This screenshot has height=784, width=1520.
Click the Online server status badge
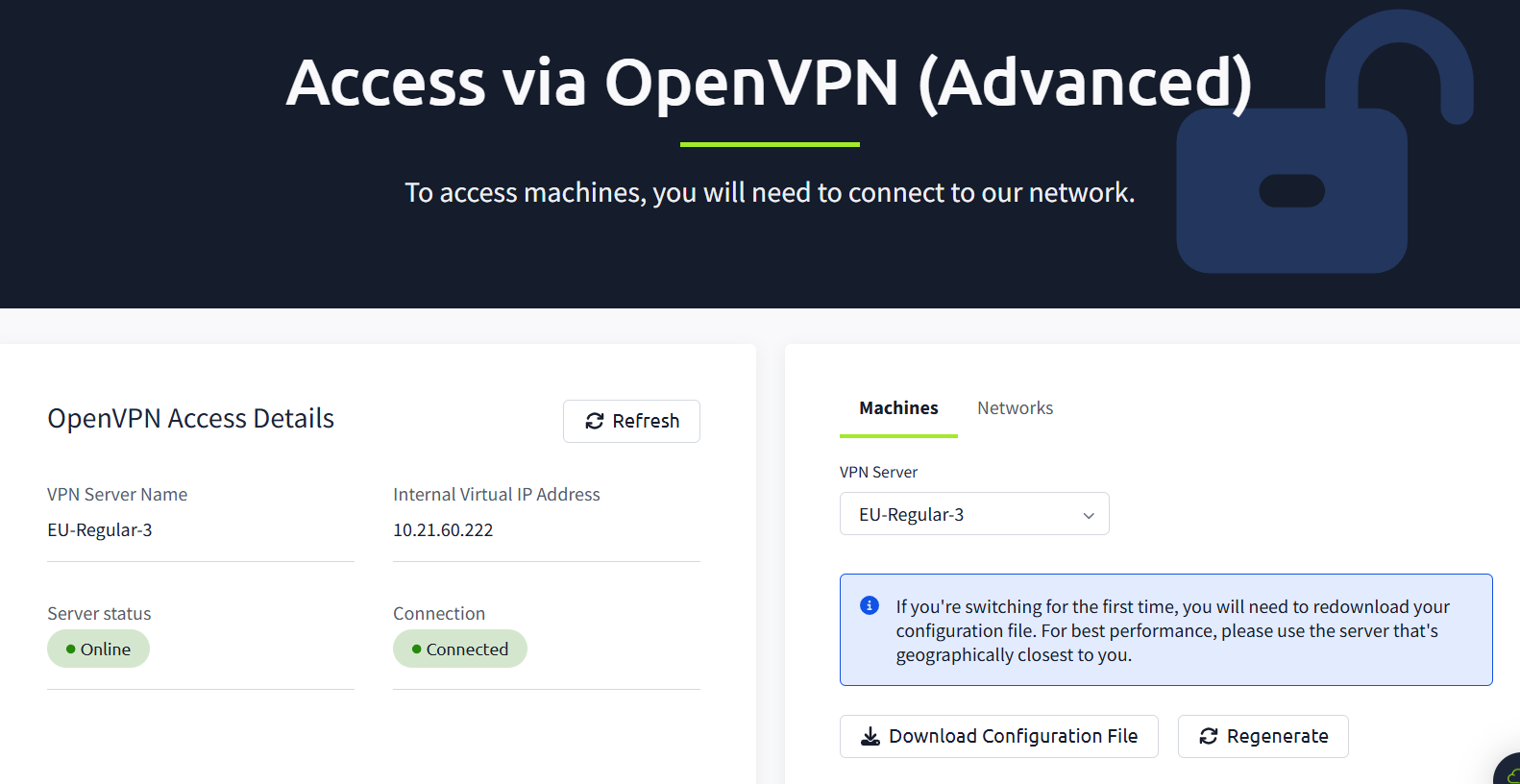click(99, 649)
